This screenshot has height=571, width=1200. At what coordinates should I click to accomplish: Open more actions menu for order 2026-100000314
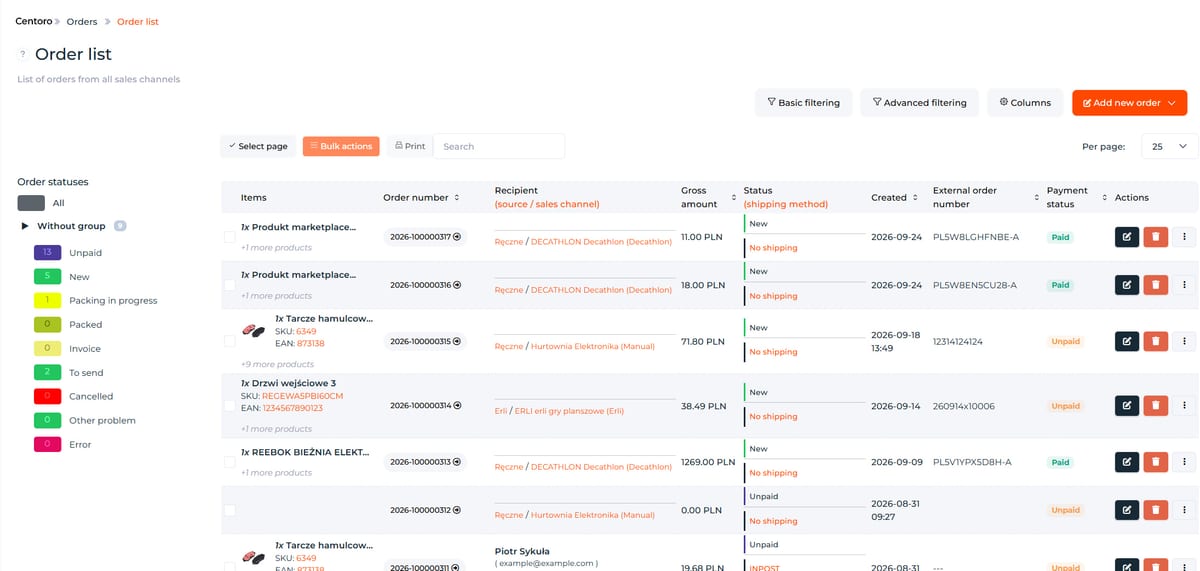tap(1184, 406)
